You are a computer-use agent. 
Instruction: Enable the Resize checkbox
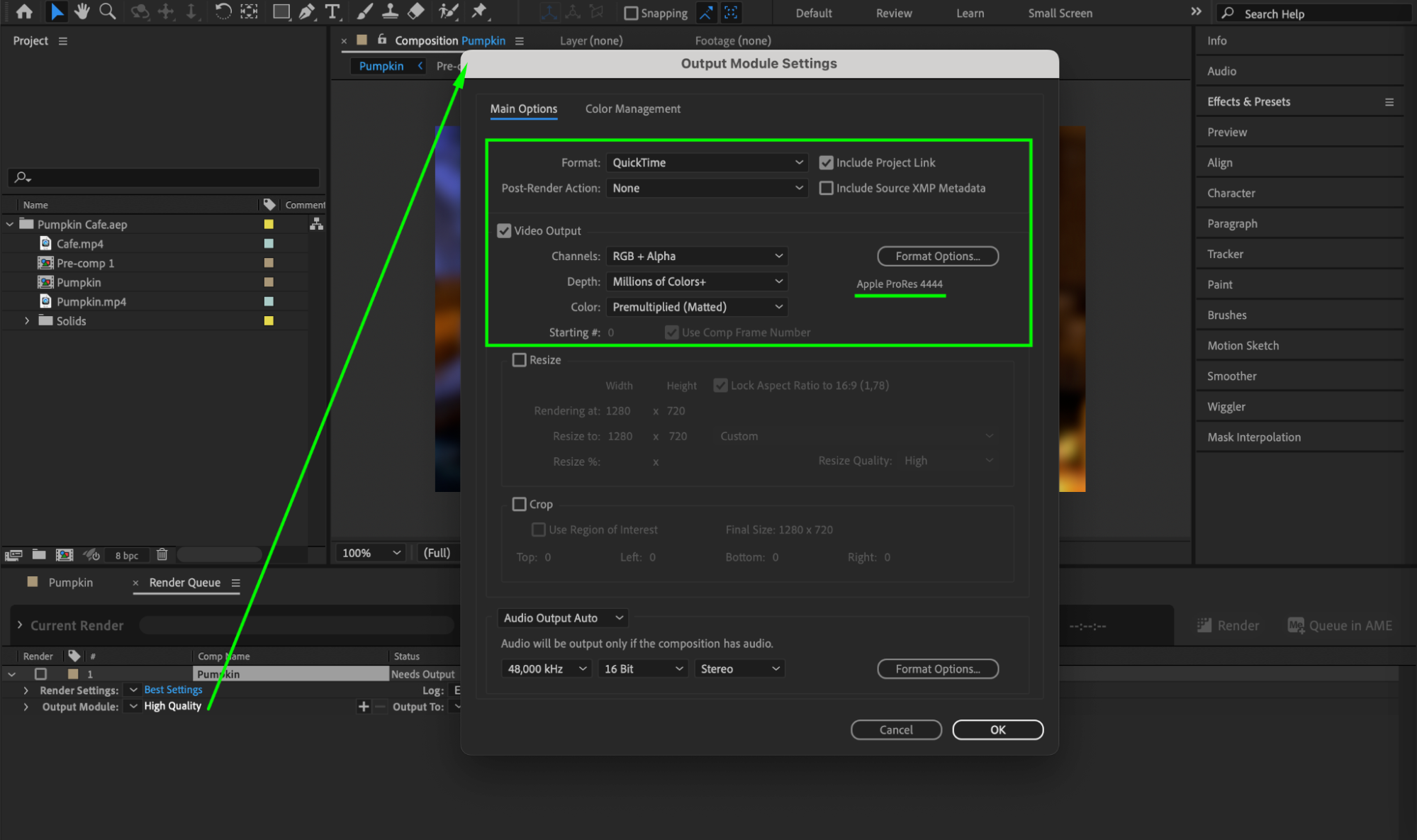pyautogui.click(x=520, y=360)
